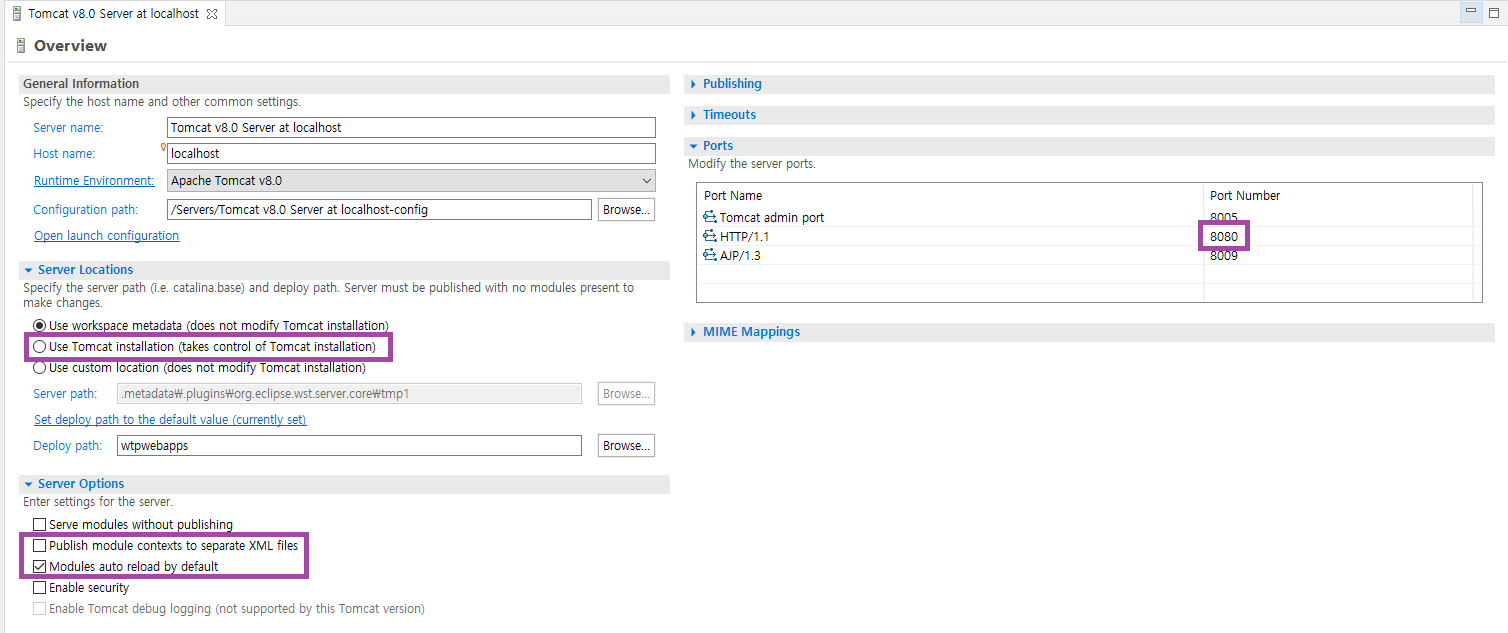Uncheck Modules auto reload by default

[x=40, y=566]
